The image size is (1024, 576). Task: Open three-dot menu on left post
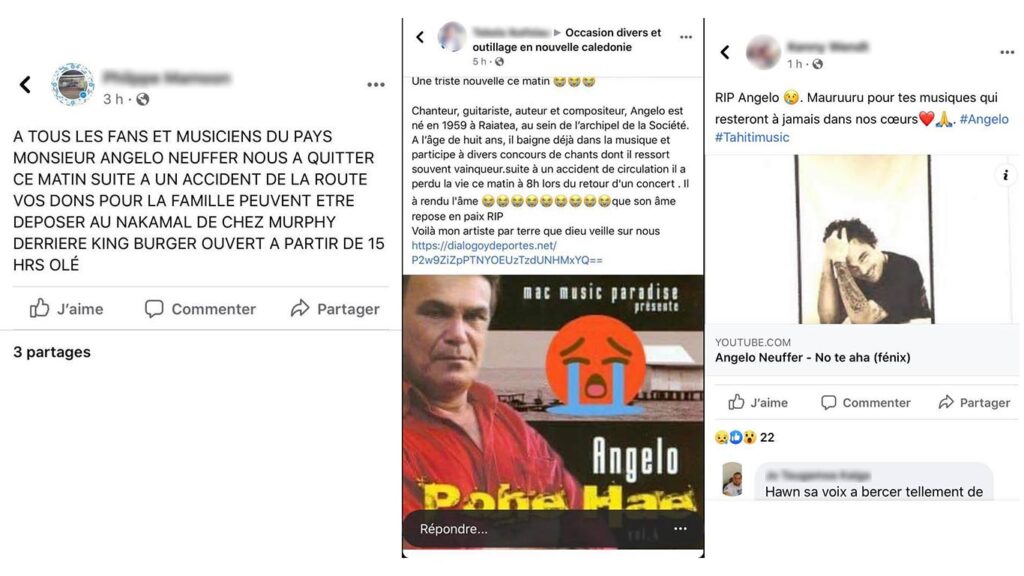coord(376,84)
